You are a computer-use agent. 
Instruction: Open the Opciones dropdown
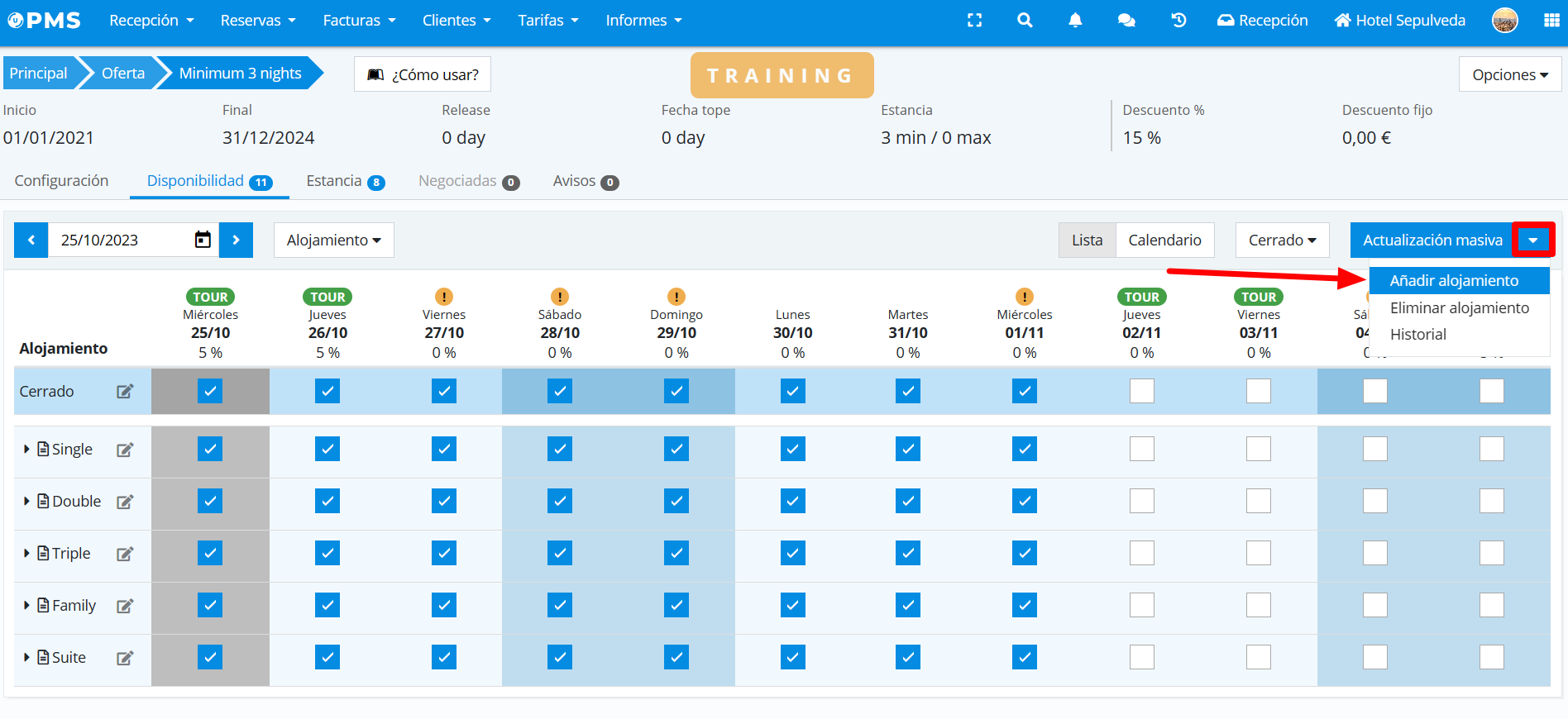pyautogui.click(x=1509, y=74)
